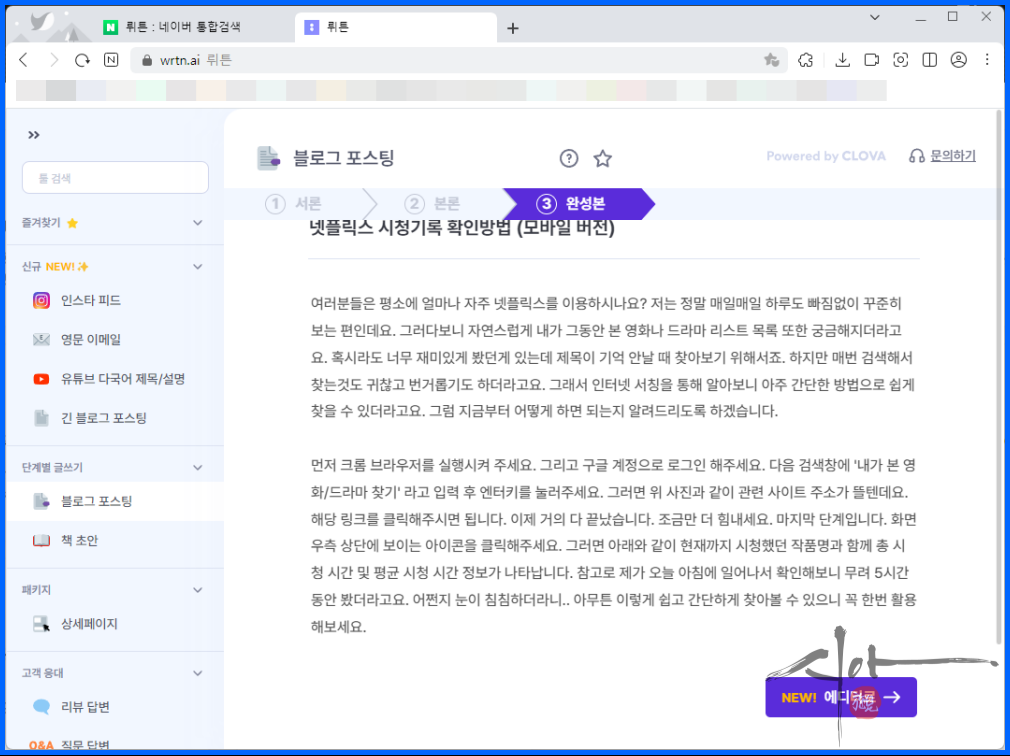This screenshot has width=1010, height=756.
Task: Collapse the 패키지 section chevron
Action: point(198,590)
